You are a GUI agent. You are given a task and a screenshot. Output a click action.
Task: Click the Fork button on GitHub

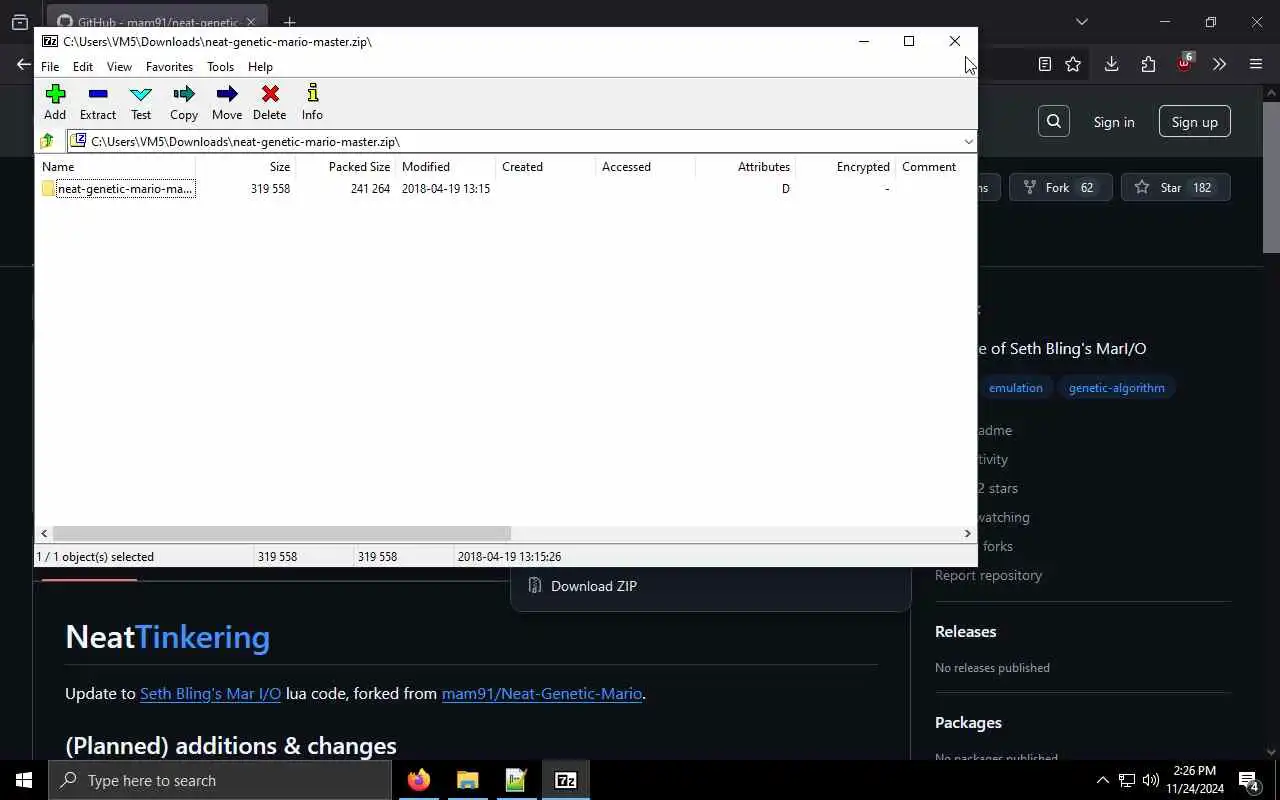coord(1060,187)
